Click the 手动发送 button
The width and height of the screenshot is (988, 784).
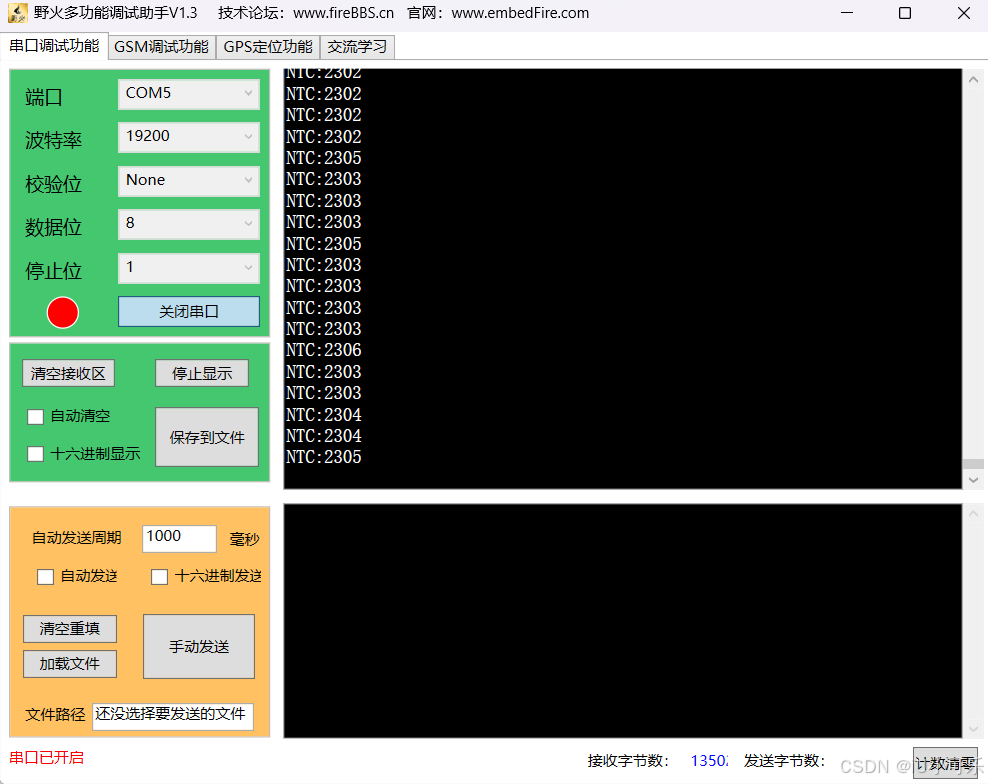(x=199, y=647)
